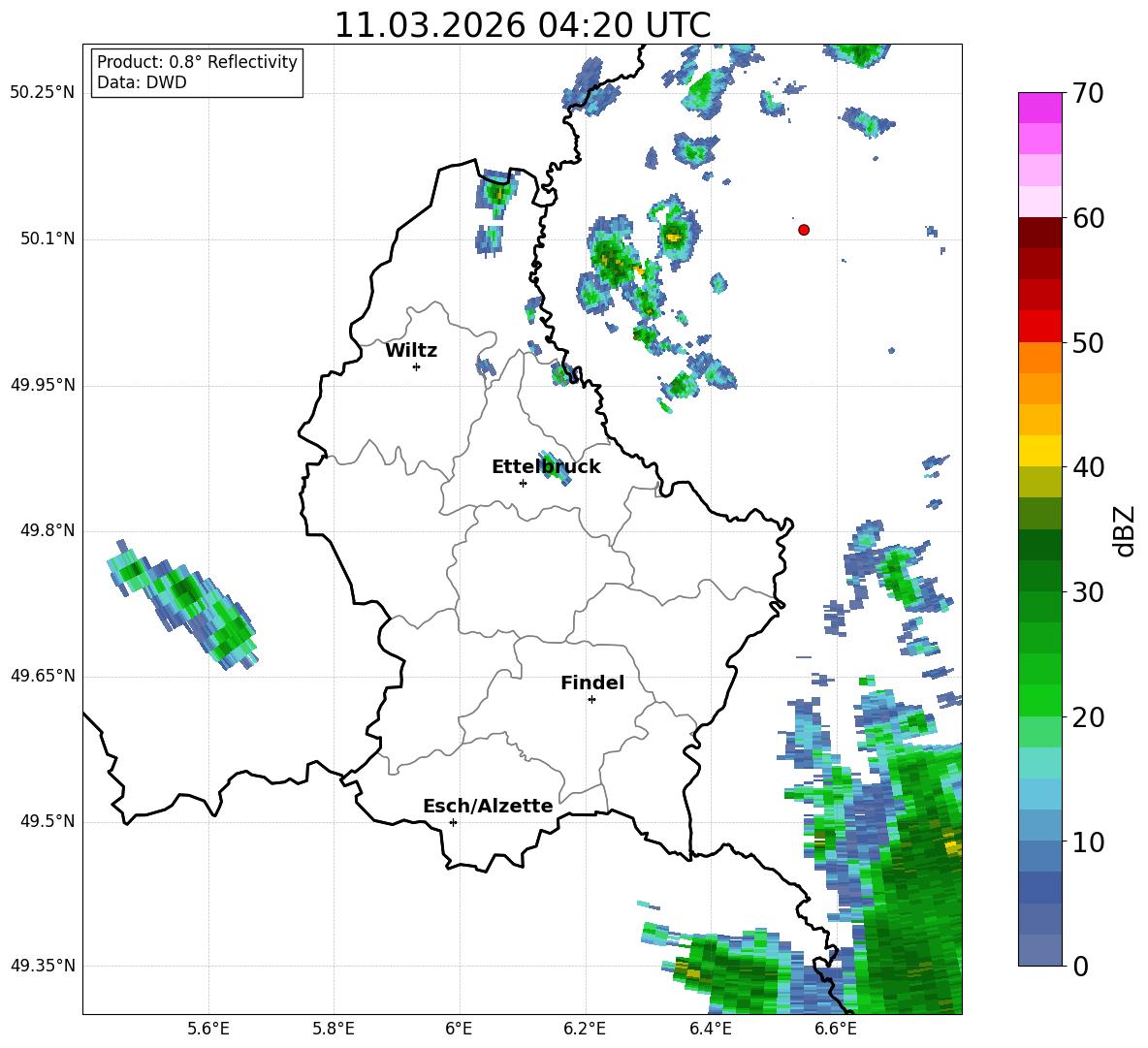Click the yellow colorbar swatch above 40
1148x1048 pixels.
tap(1039, 451)
